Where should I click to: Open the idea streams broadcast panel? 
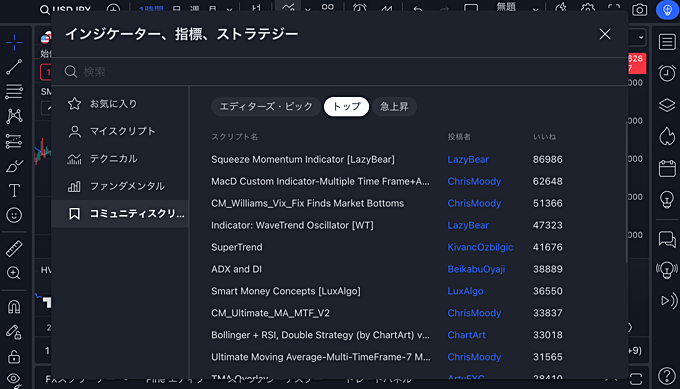click(x=667, y=270)
